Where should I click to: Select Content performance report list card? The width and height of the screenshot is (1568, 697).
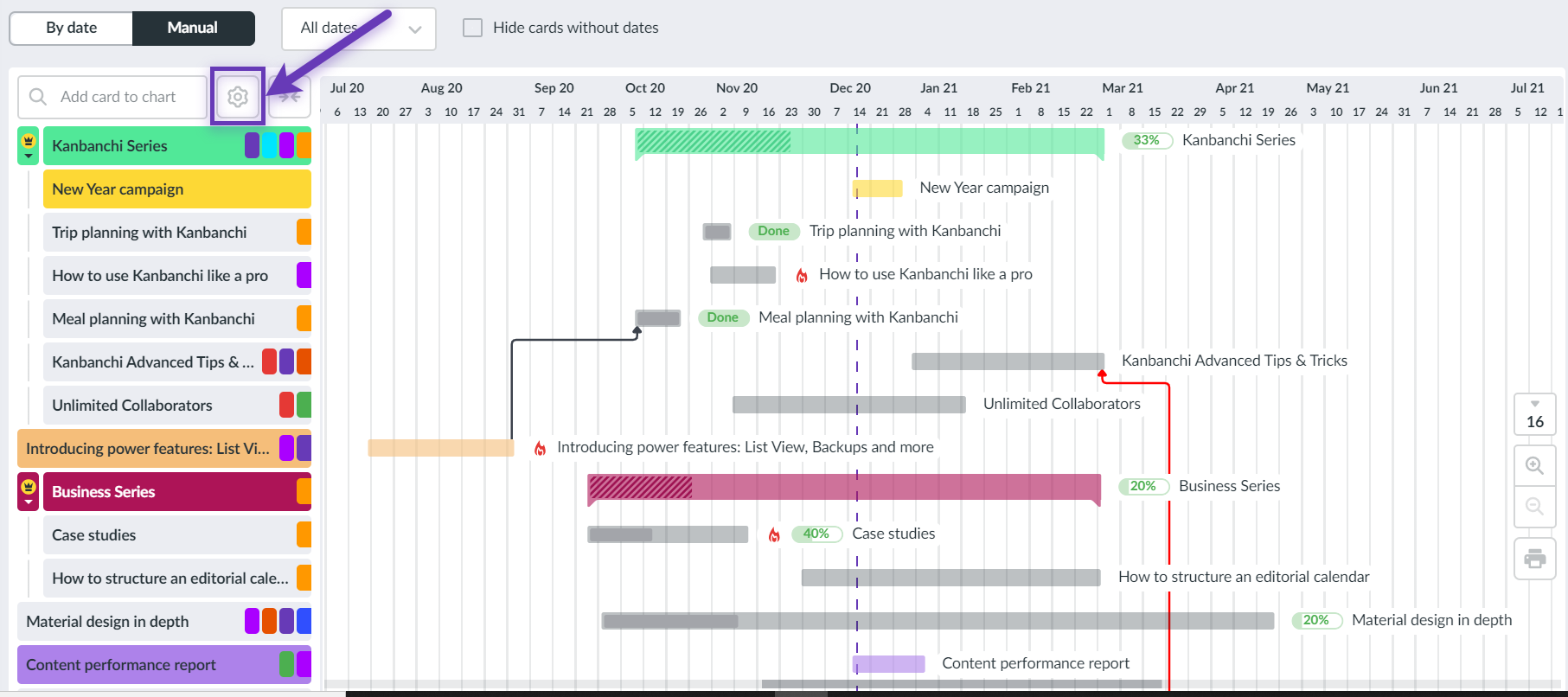pos(164,665)
